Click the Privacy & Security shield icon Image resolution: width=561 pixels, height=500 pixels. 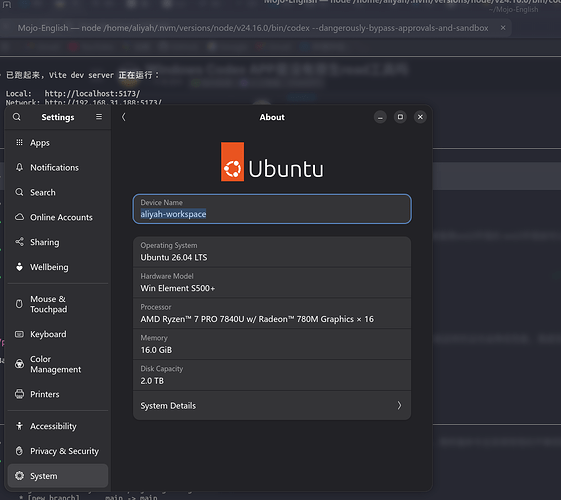(19, 451)
